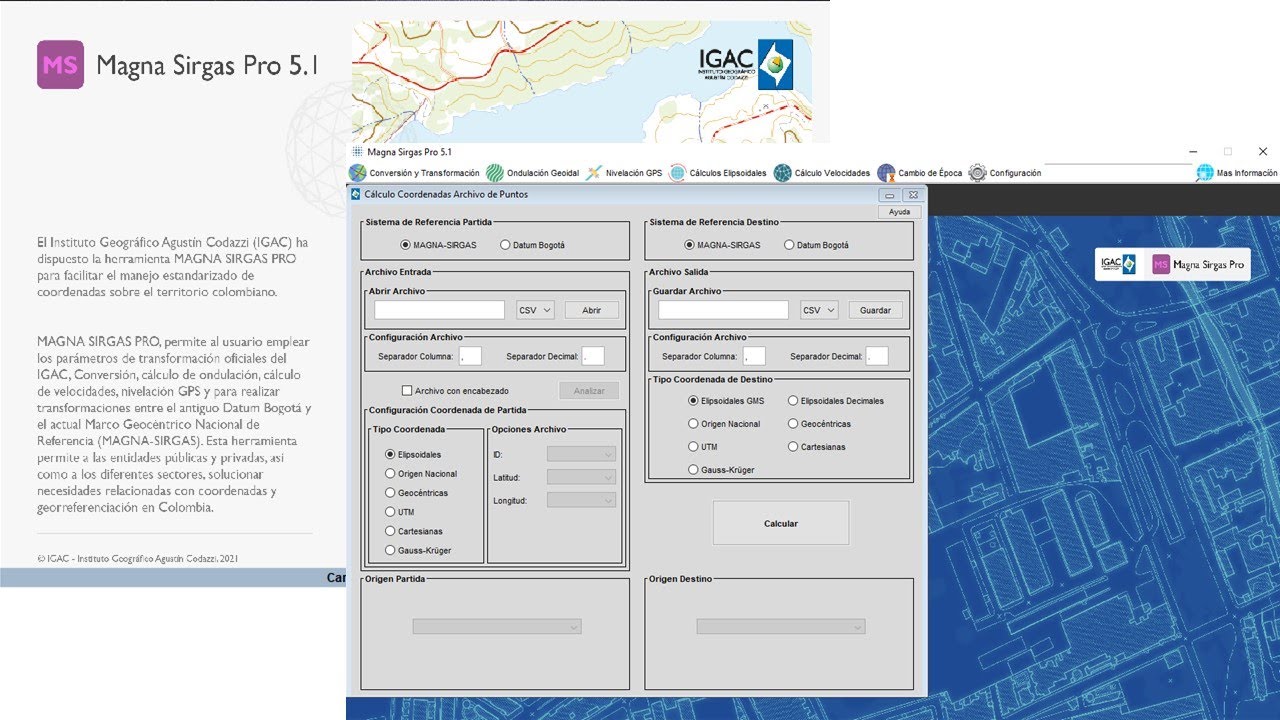Choose Gauss-Krüger destination type
The width and height of the screenshot is (1280, 720).
pos(693,469)
